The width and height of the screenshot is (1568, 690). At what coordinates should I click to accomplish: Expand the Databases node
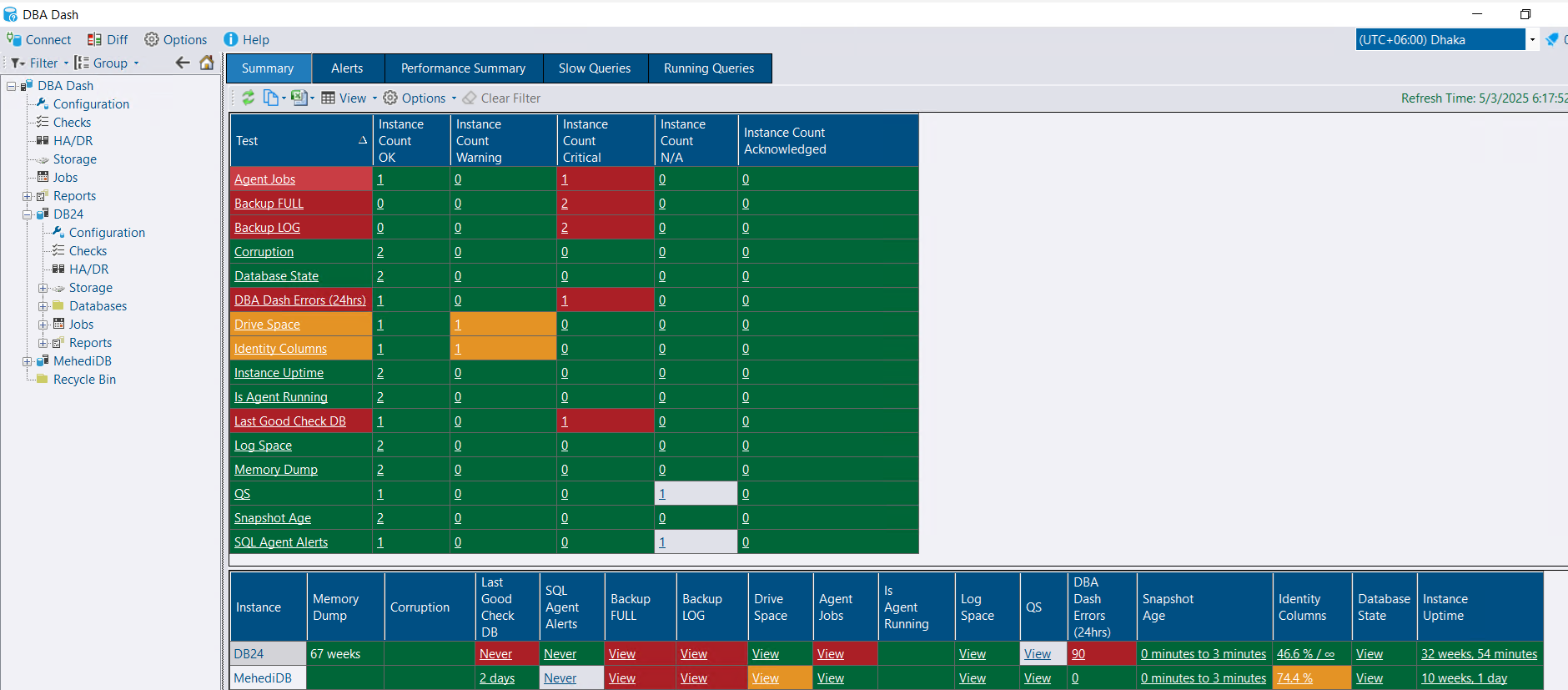coord(43,306)
